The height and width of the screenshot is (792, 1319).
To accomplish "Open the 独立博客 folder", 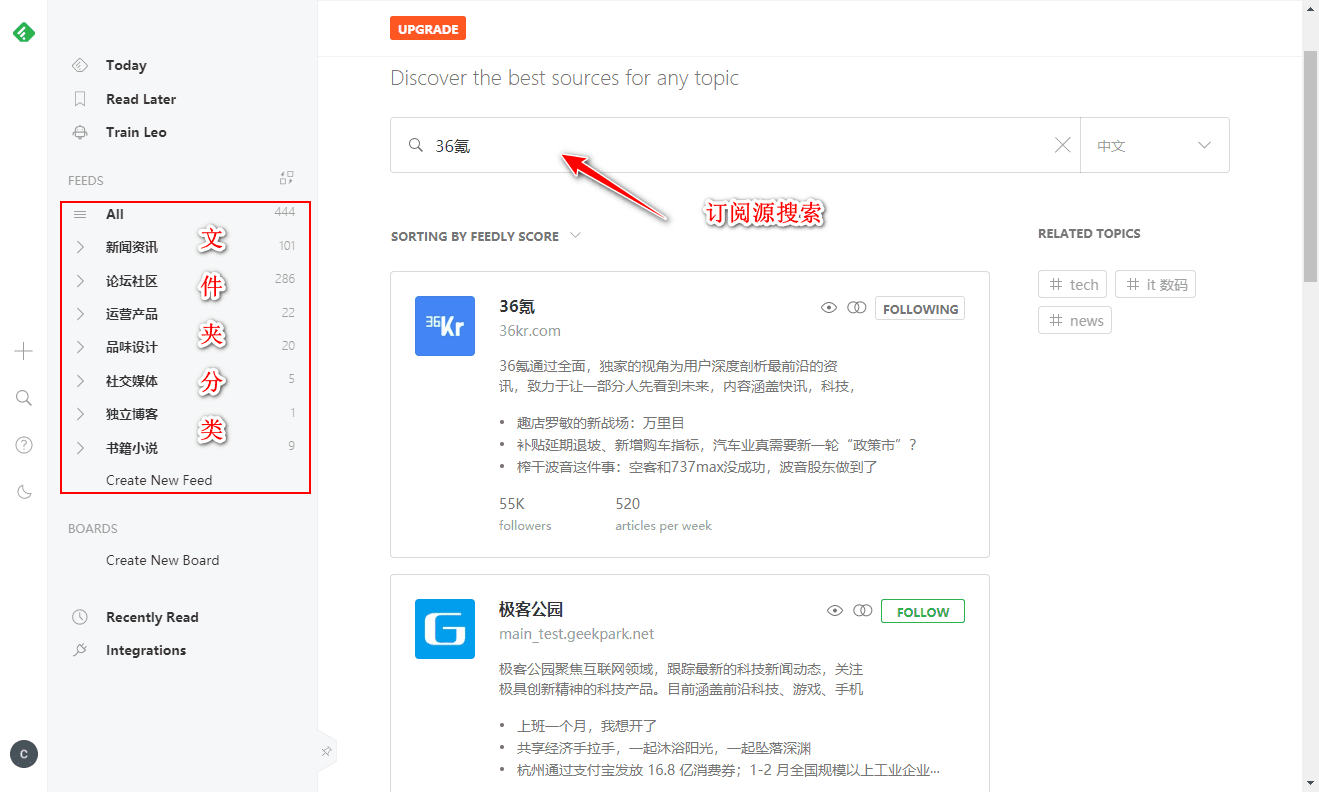I will pos(132,414).
